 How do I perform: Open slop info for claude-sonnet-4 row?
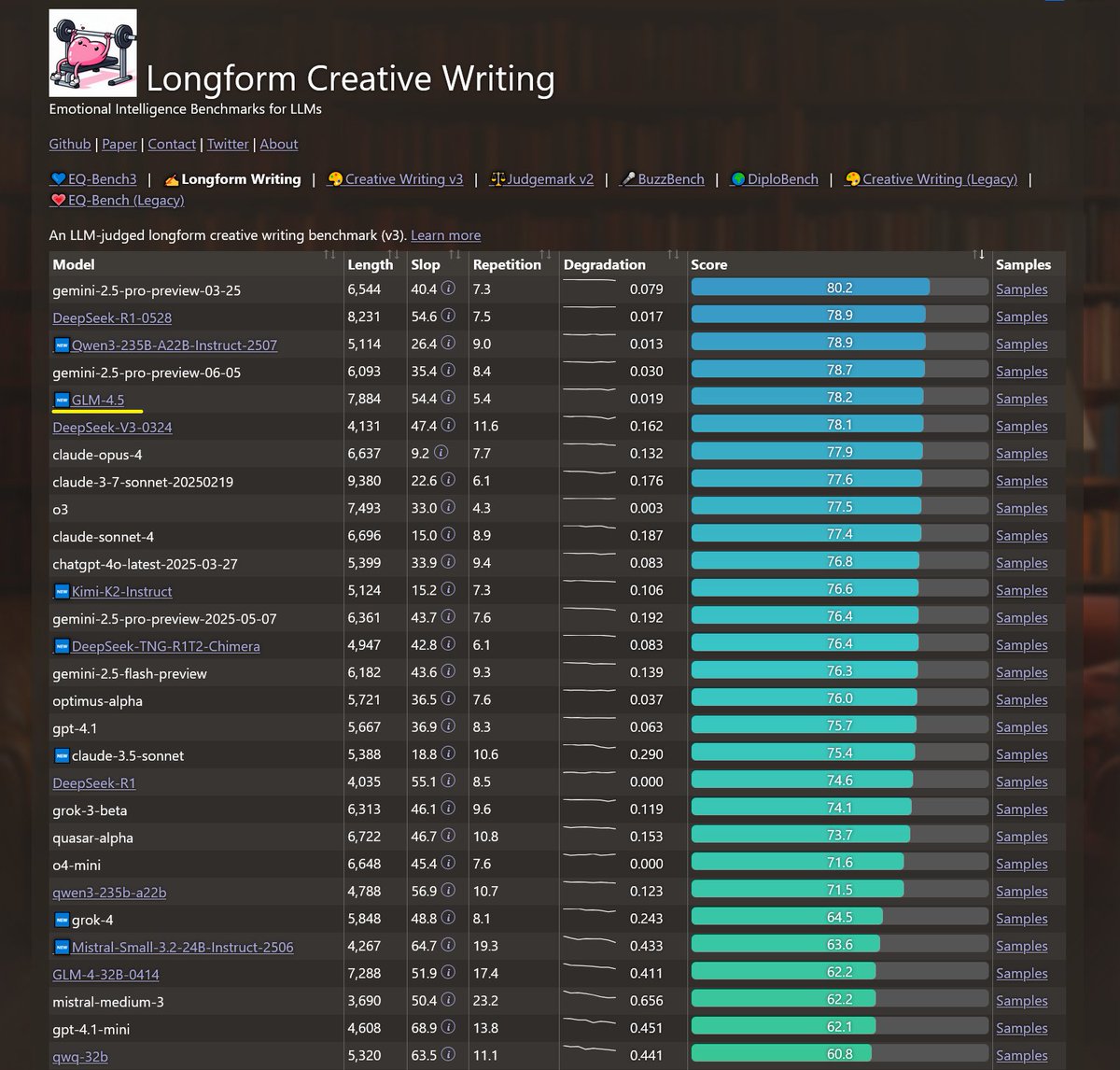tap(448, 534)
